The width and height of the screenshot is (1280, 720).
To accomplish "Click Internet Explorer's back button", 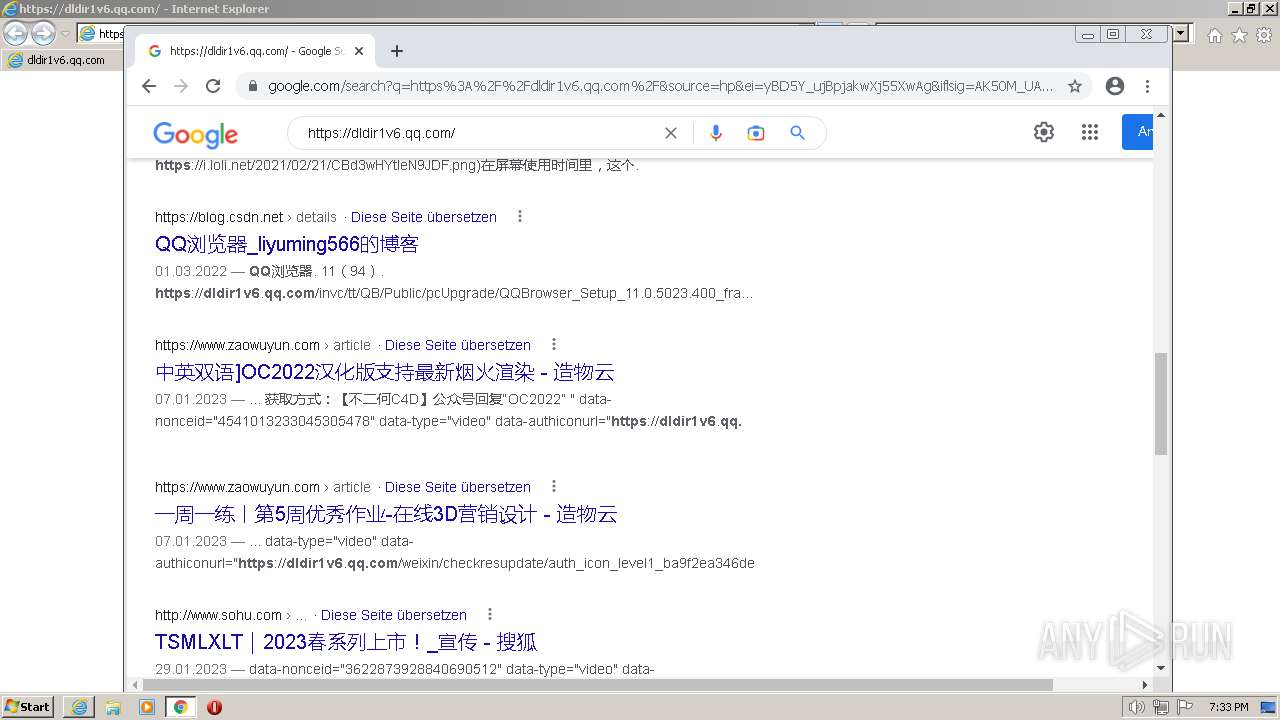I will 15,33.
